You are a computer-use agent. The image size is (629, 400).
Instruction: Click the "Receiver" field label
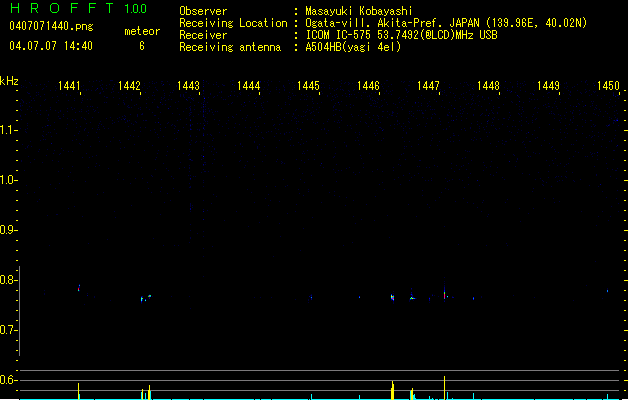[203, 35]
